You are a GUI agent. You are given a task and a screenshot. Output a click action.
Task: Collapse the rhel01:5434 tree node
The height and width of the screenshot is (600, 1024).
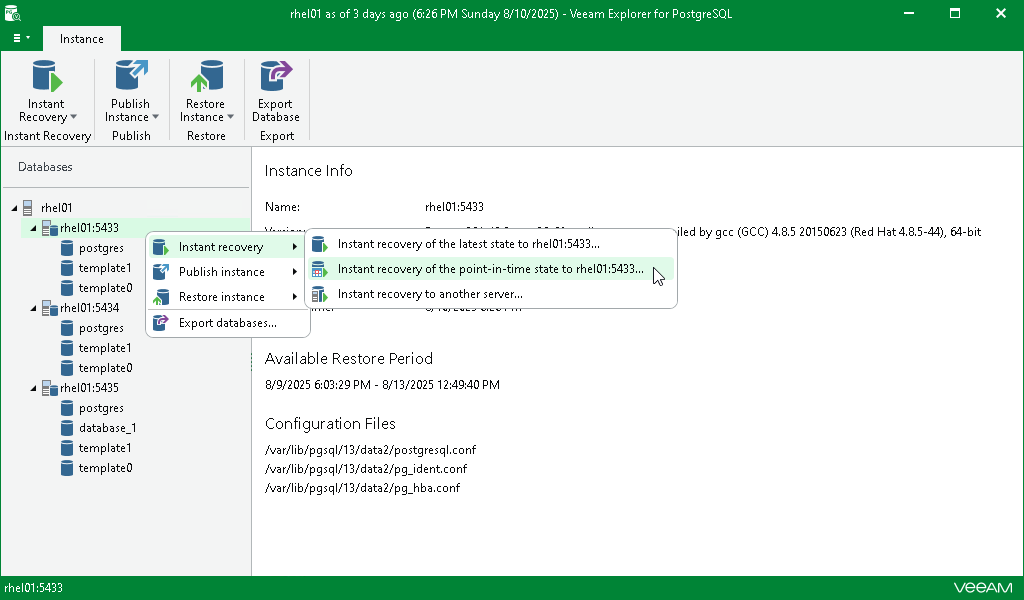click(33, 307)
